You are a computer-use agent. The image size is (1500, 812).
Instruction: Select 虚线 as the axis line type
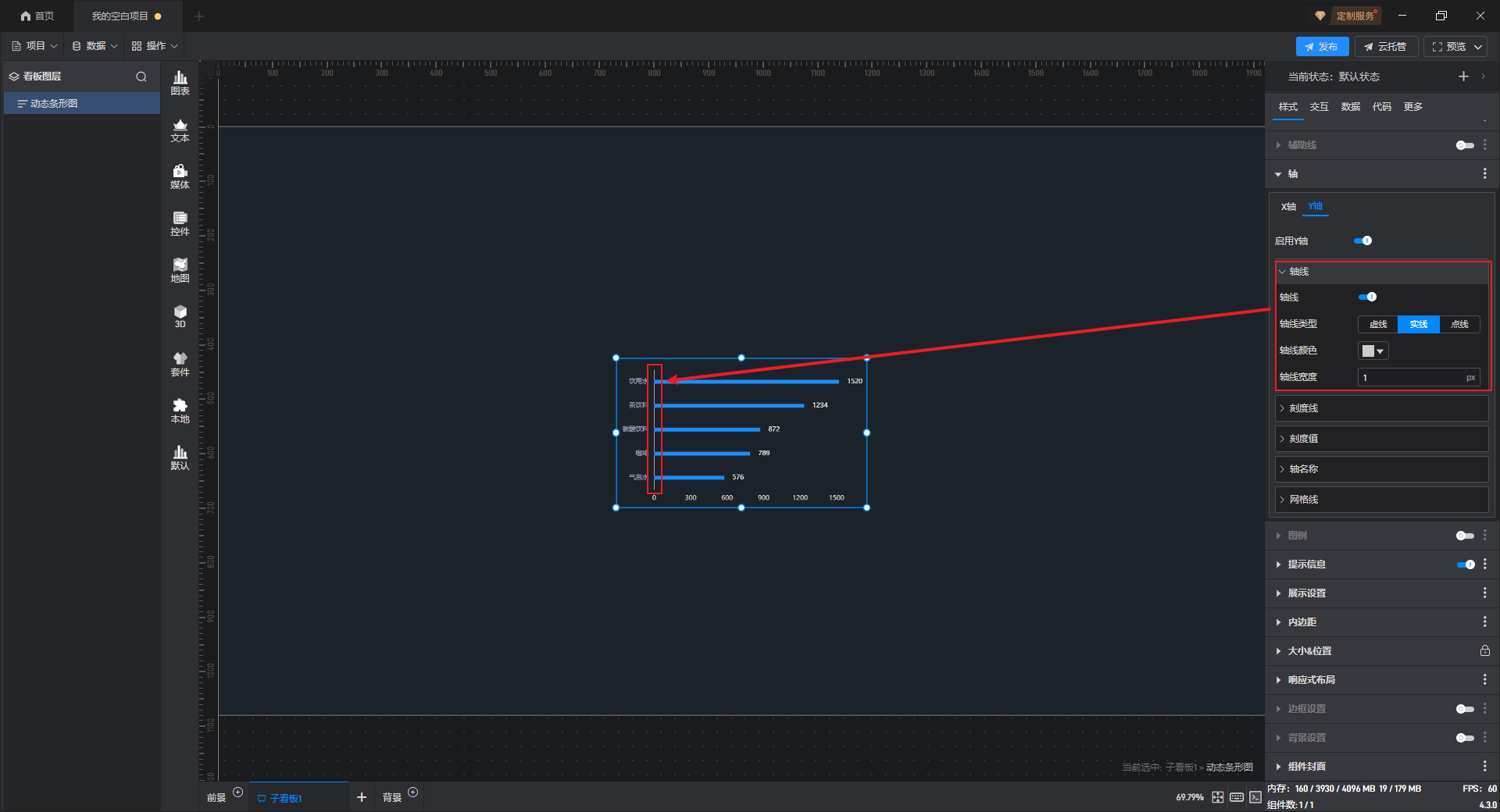(x=1378, y=324)
